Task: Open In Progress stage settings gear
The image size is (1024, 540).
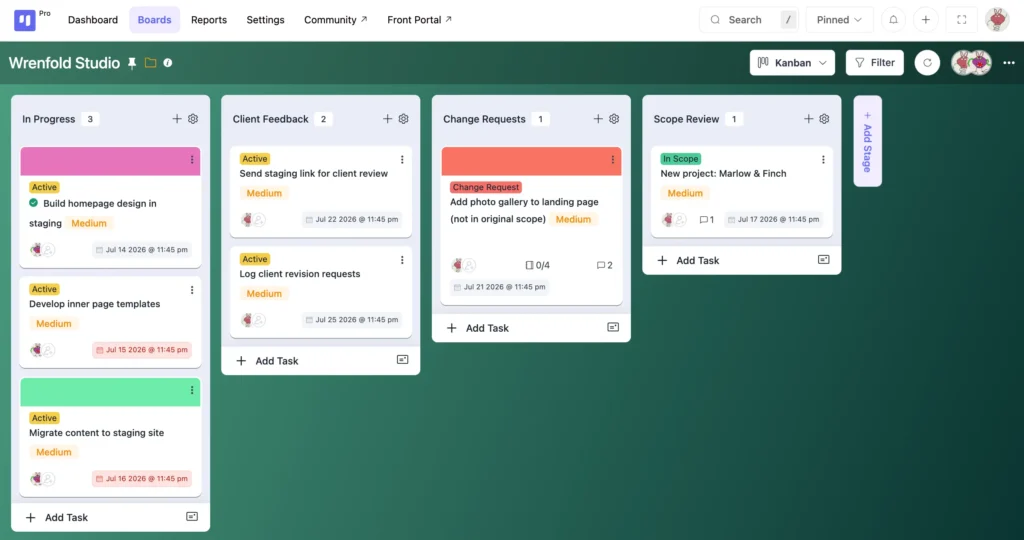Action: pos(193,119)
